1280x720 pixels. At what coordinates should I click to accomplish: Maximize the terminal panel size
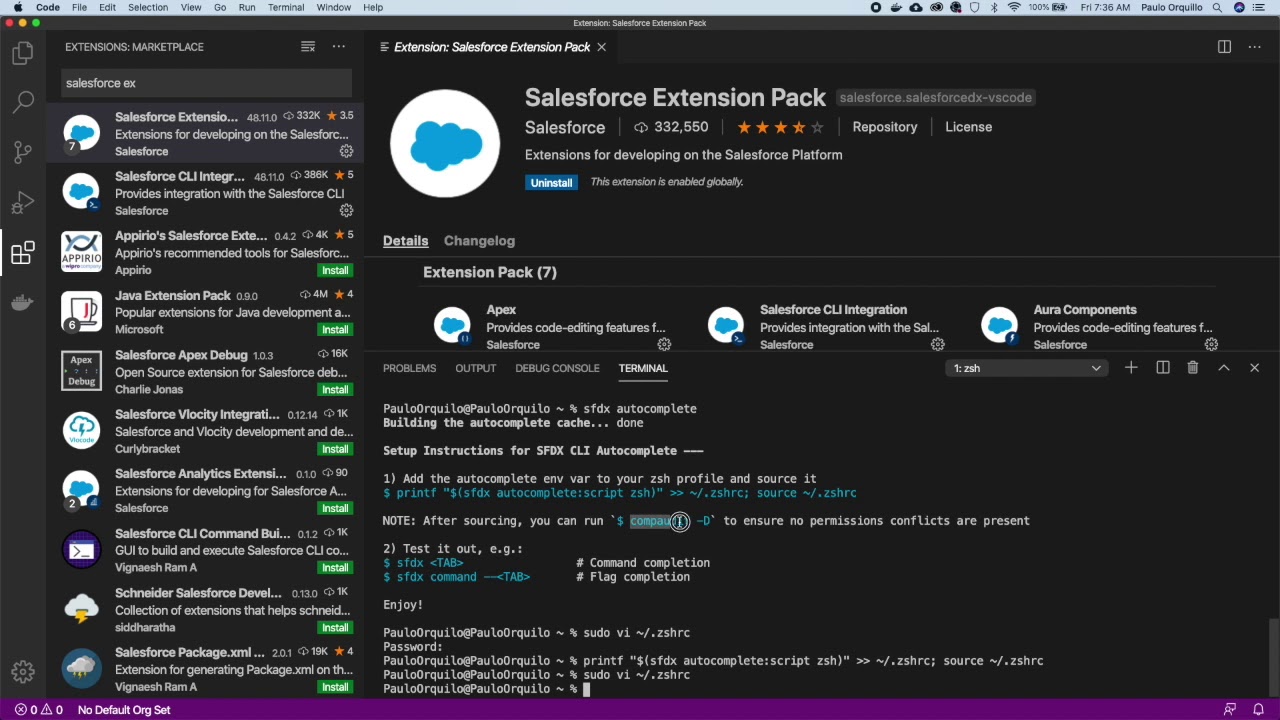pyautogui.click(x=1224, y=368)
